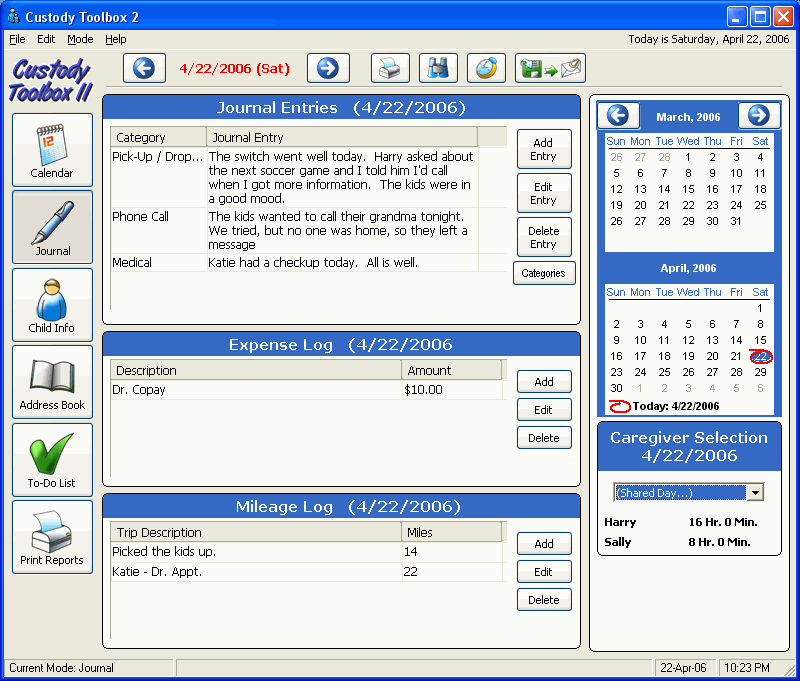Click the stopwatch toolbar icon
The height and width of the screenshot is (681, 800).
point(486,68)
